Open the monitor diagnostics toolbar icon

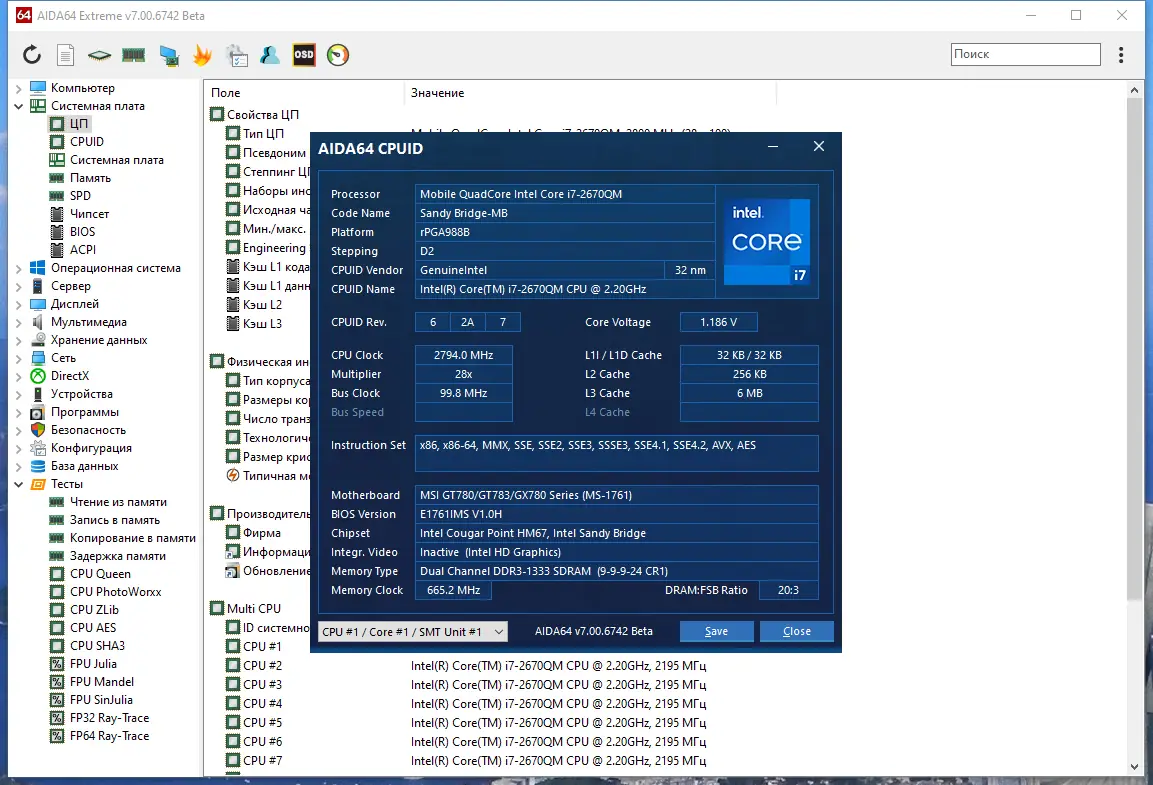pyautogui.click(x=169, y=56)
